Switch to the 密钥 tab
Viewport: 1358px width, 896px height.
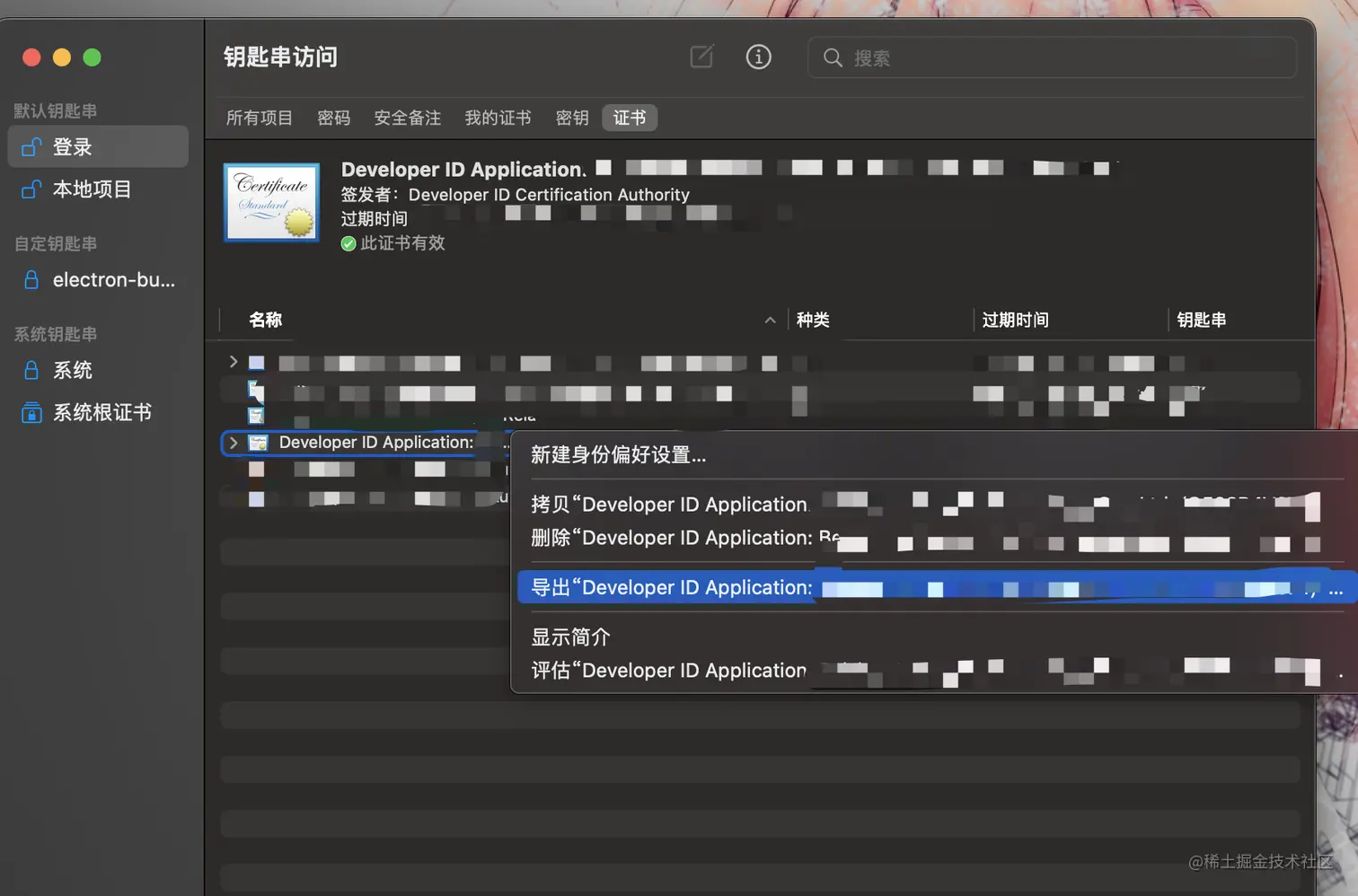tap(572, 118)
